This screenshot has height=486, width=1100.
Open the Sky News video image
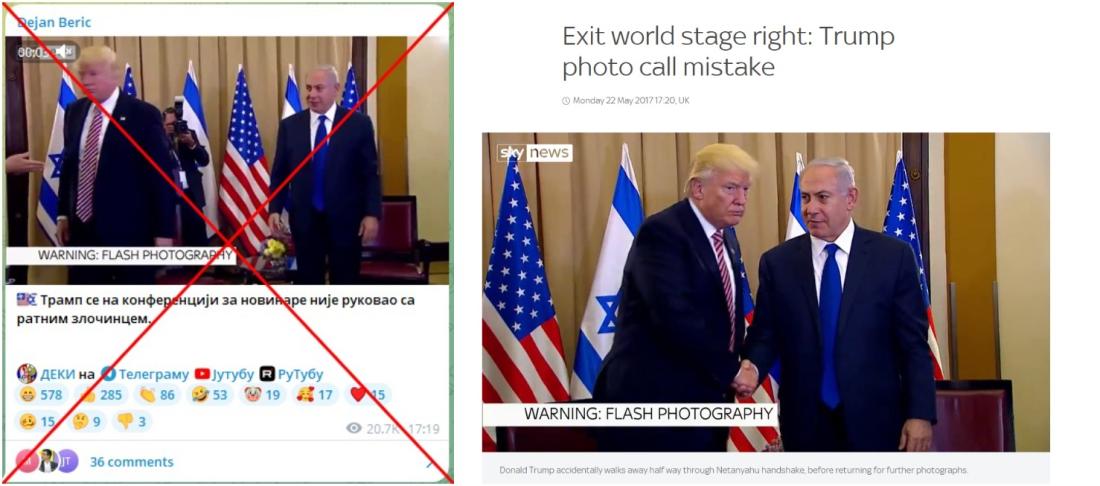coord(765,292)
